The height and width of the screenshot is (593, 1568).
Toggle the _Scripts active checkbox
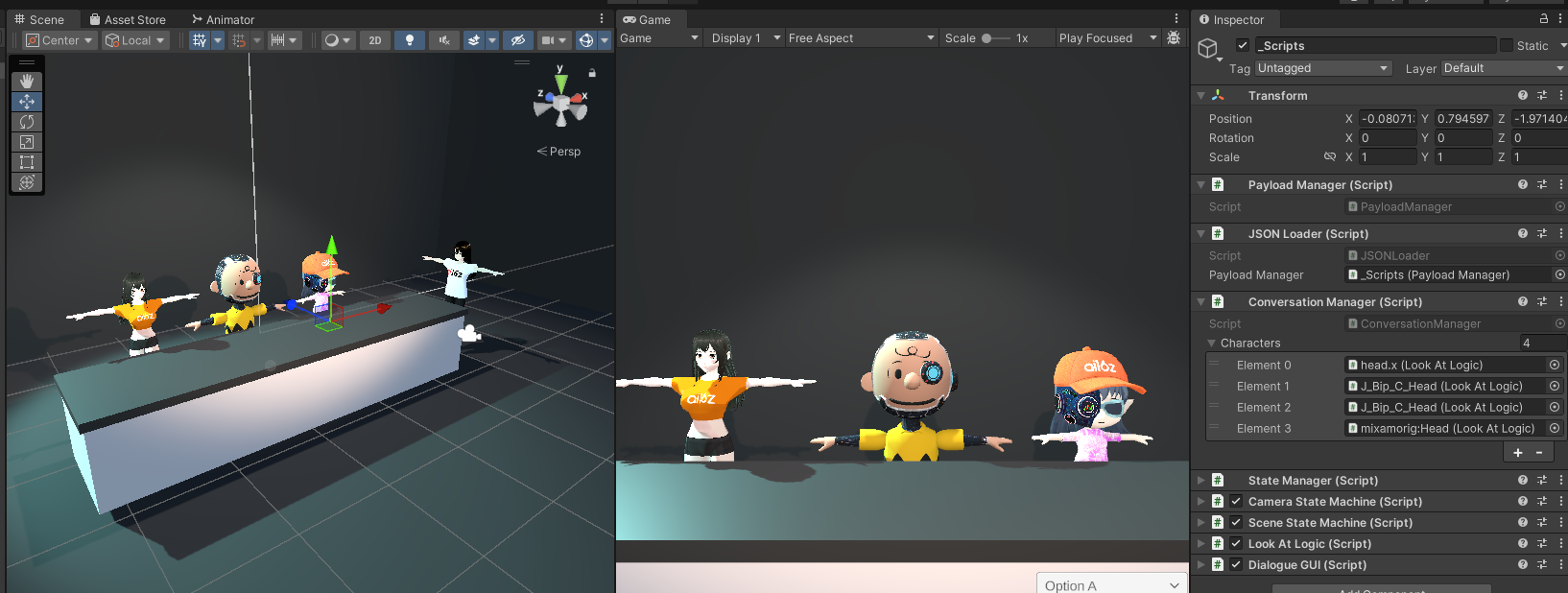point(1243,45)
